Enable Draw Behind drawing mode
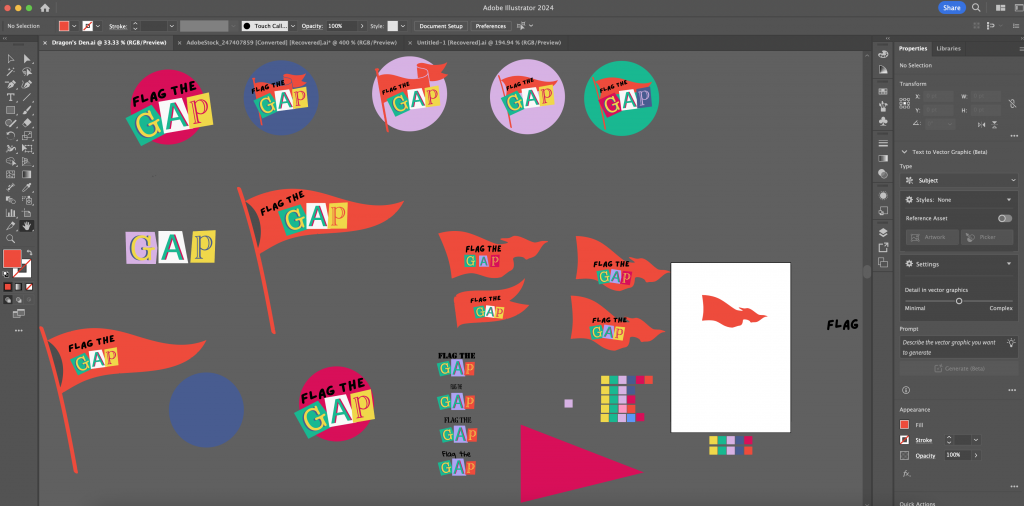Image resolution: width=1024 pixels, height=506 pixels. [18, 300]
